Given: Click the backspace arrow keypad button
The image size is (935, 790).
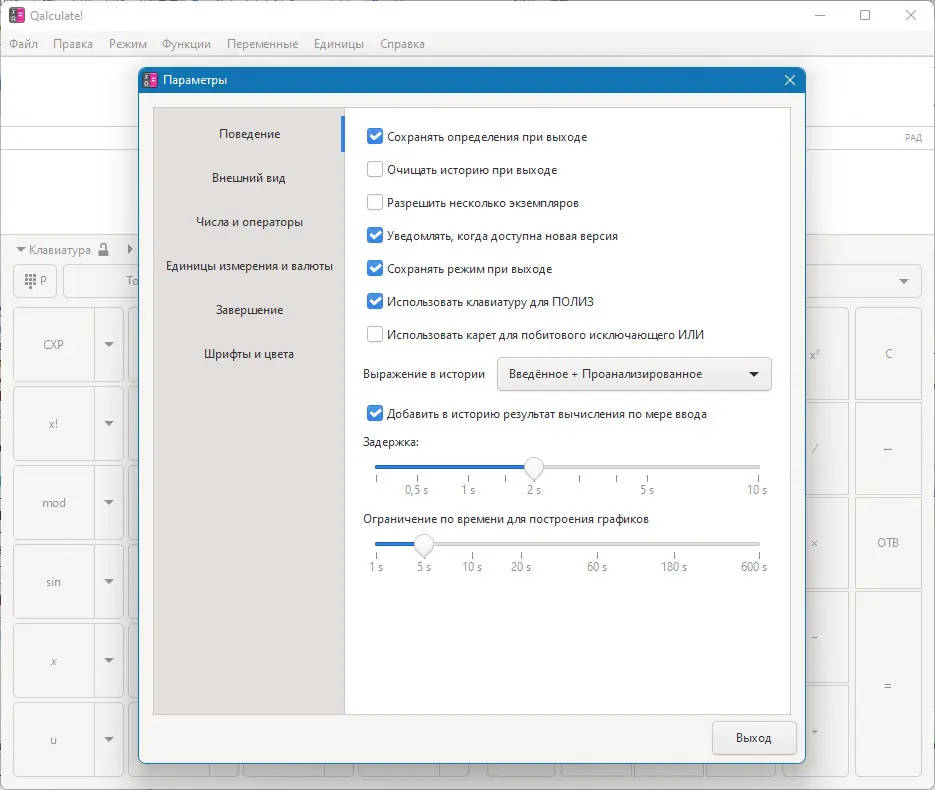Looking at the screenshot, I should [888, 448].
